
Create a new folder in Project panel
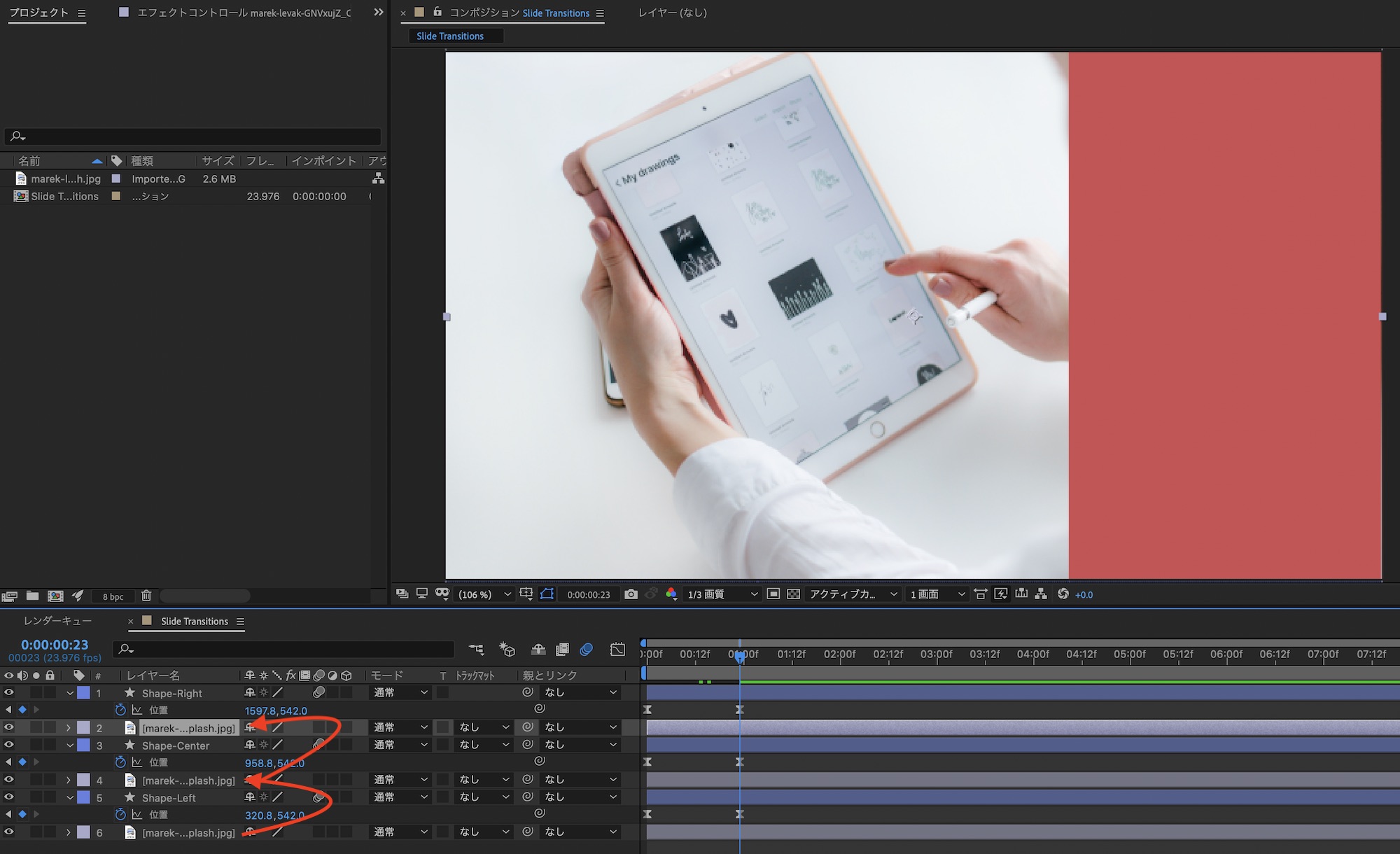32,596
